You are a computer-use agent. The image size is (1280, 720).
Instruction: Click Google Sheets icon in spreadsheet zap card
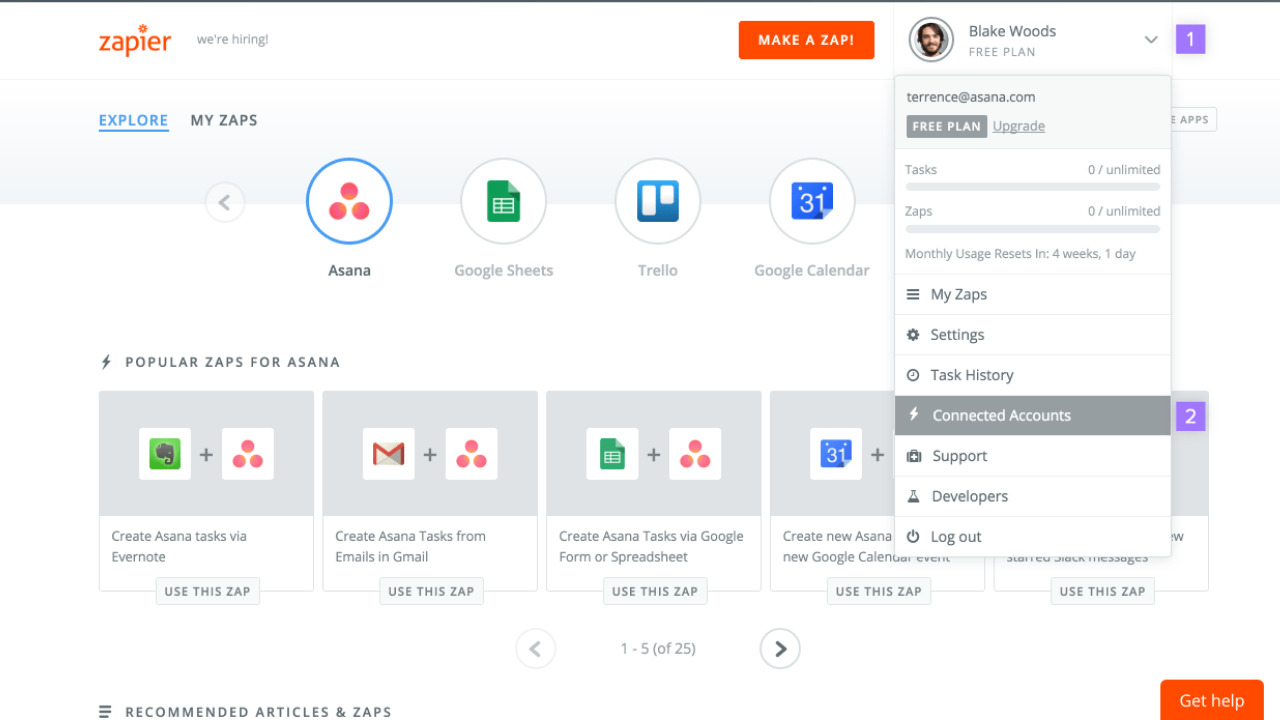click(x=612, y=454)
